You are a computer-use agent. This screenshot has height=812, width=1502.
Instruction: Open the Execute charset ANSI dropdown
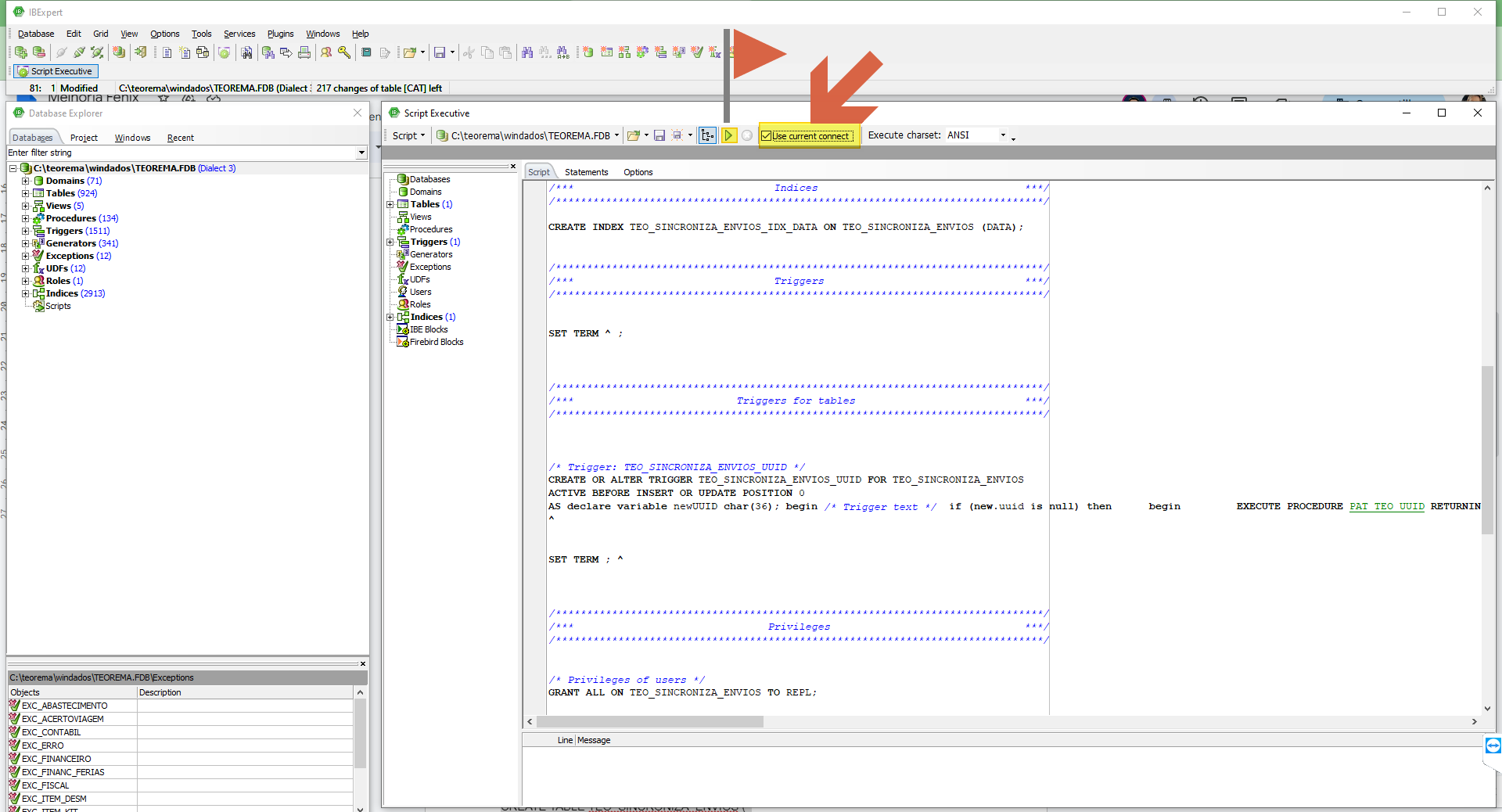pos(1003,135)
